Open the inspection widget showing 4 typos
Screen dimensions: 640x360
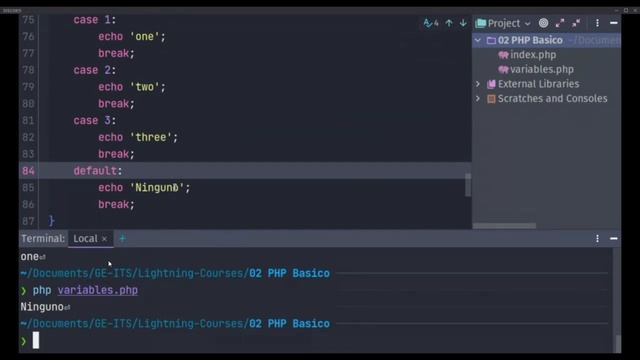(x=431, y=23)
